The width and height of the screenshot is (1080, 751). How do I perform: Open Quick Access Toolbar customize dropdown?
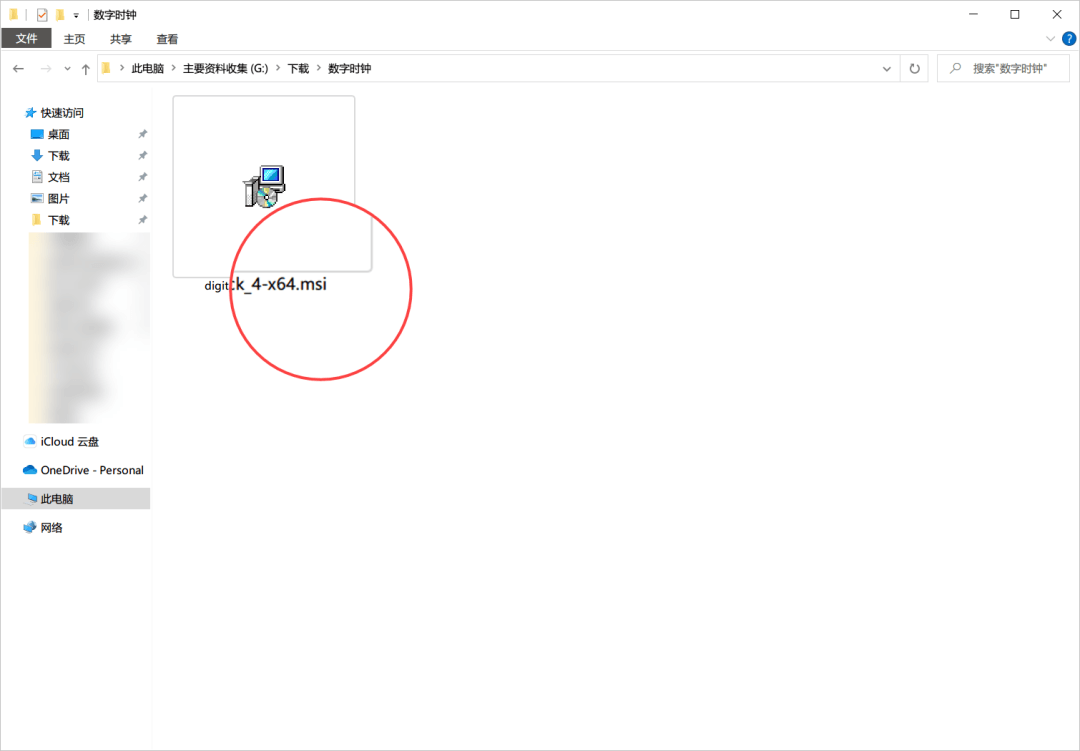pos(76,15)
